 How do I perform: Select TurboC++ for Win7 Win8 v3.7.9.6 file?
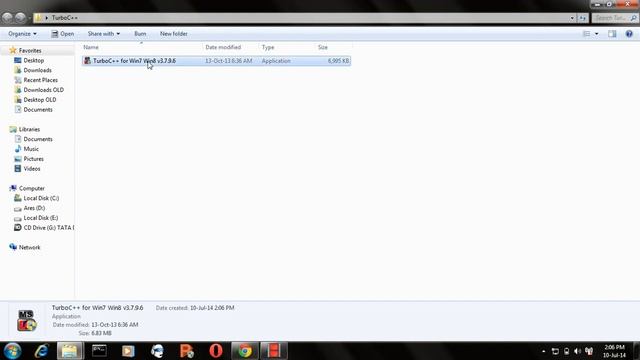tap(216, 61)
